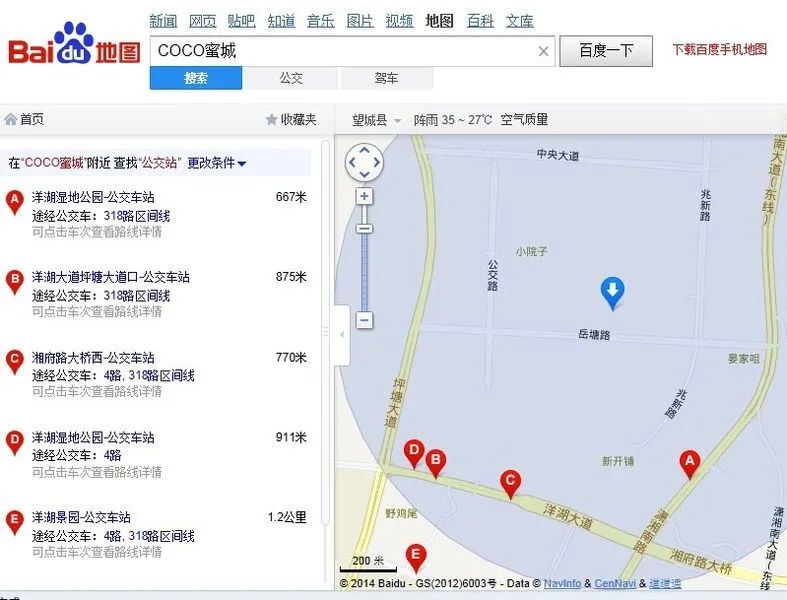Click 4路 under result D
The width and height of the screenshot is (787, 600).
(x=112, y=455)
